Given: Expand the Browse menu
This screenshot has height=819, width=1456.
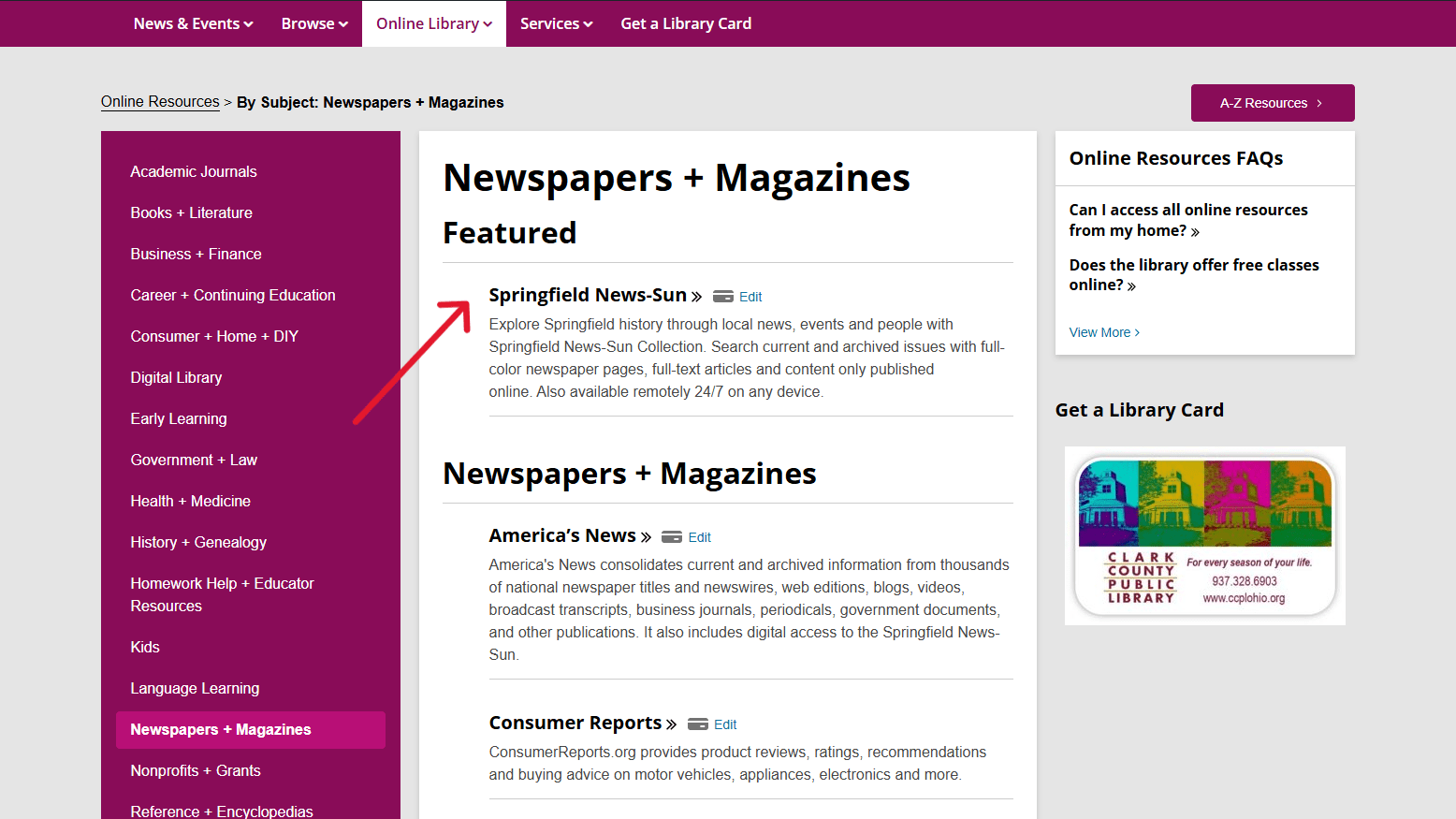Looking at the screenshot, I should [314, 23].
